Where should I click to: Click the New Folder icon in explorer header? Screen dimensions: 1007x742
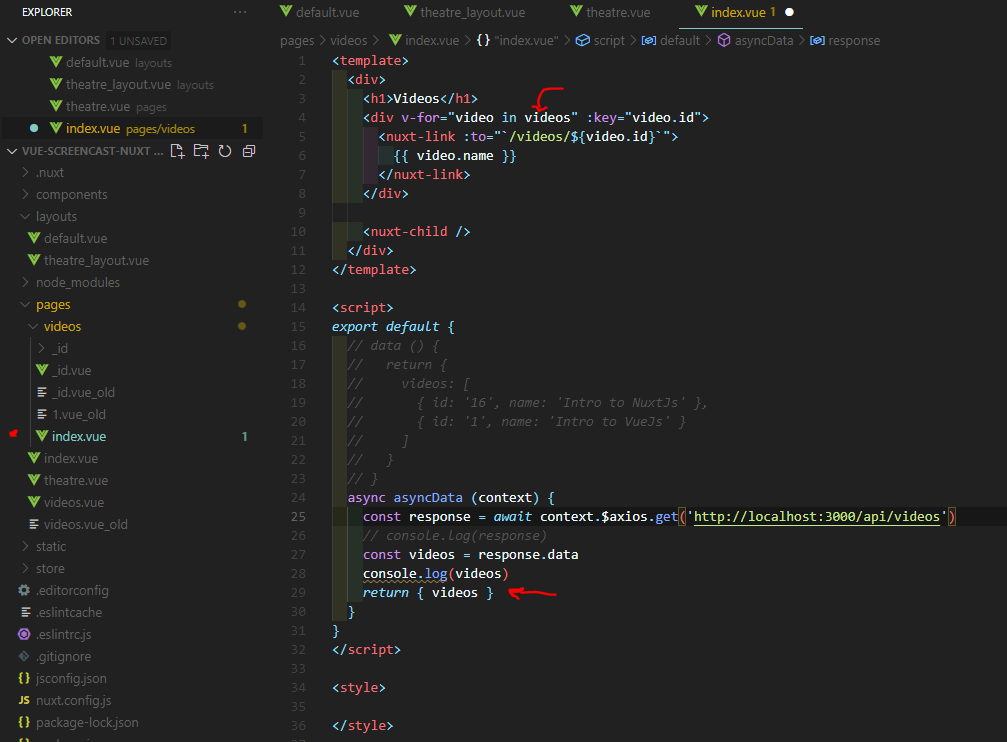[201, 151]
